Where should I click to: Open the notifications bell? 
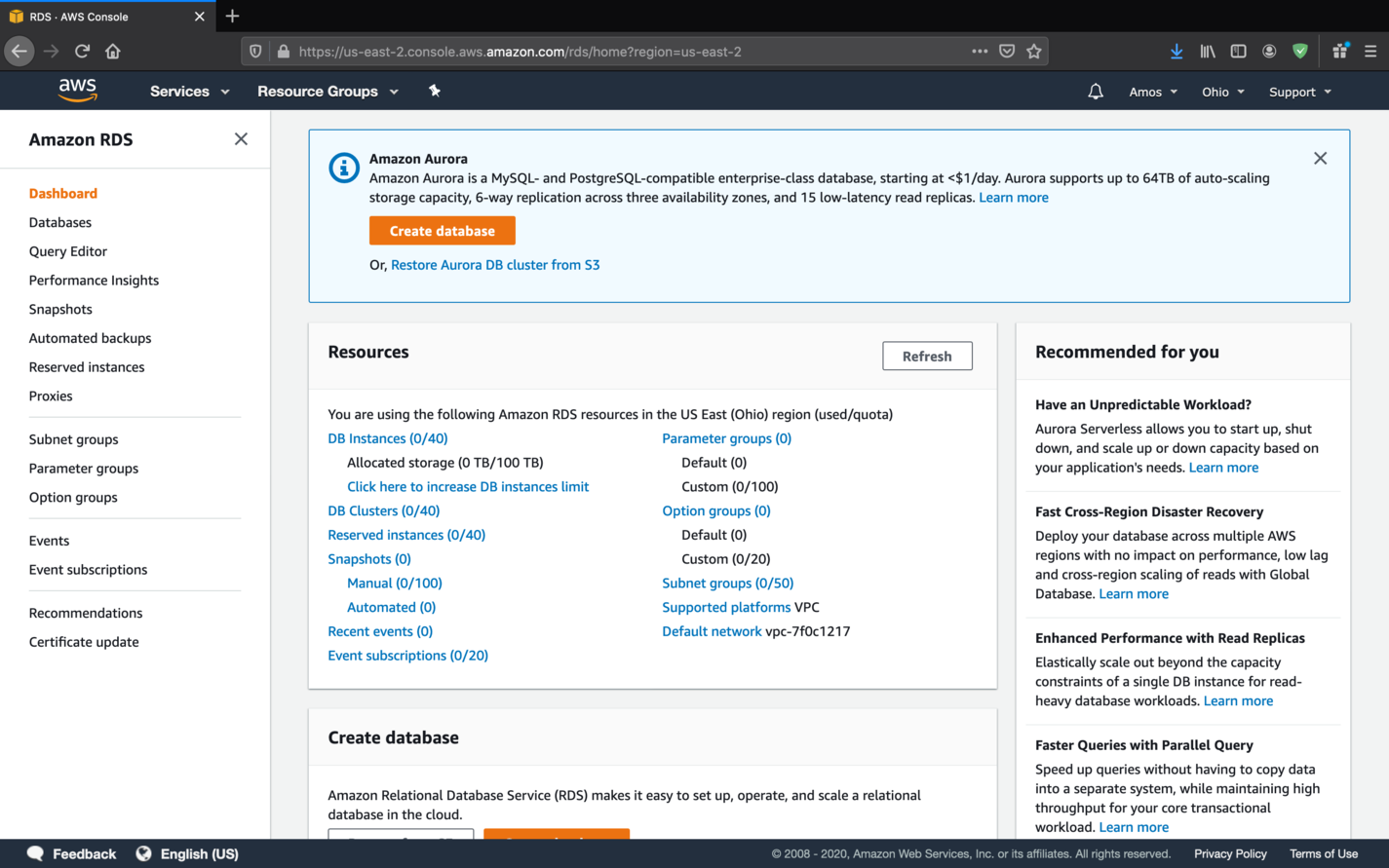(1096, 92)
